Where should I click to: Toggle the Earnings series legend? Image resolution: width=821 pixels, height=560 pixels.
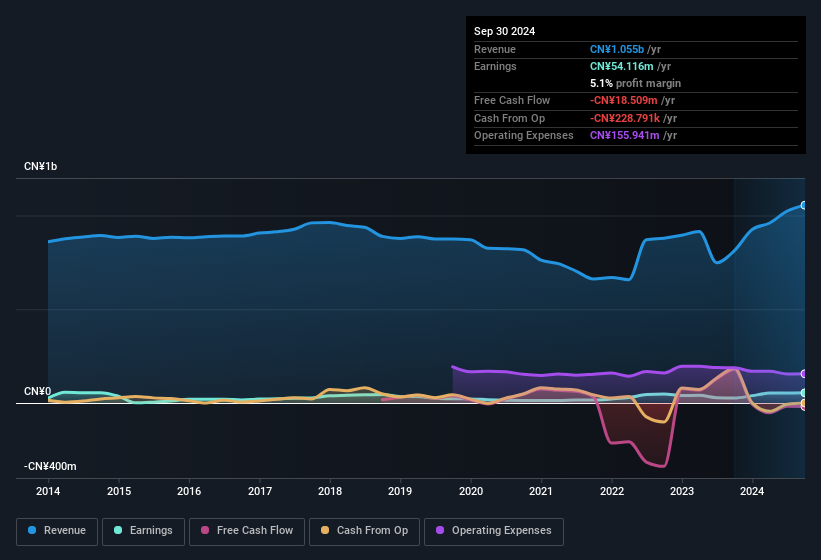point(142,531)
